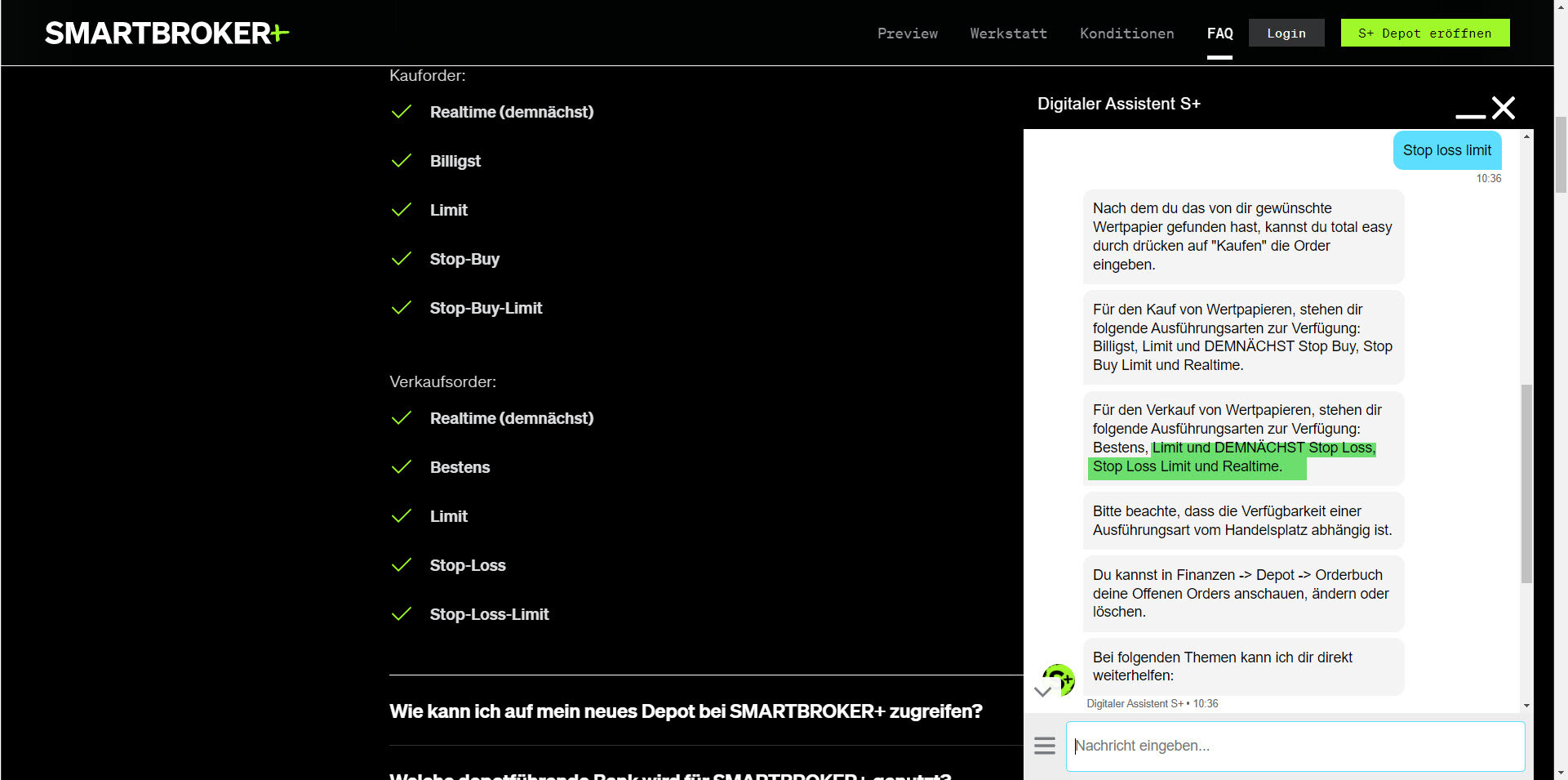The image size is (1568, 780).
Task: Click the Login button
Action: click(1286, 33)
